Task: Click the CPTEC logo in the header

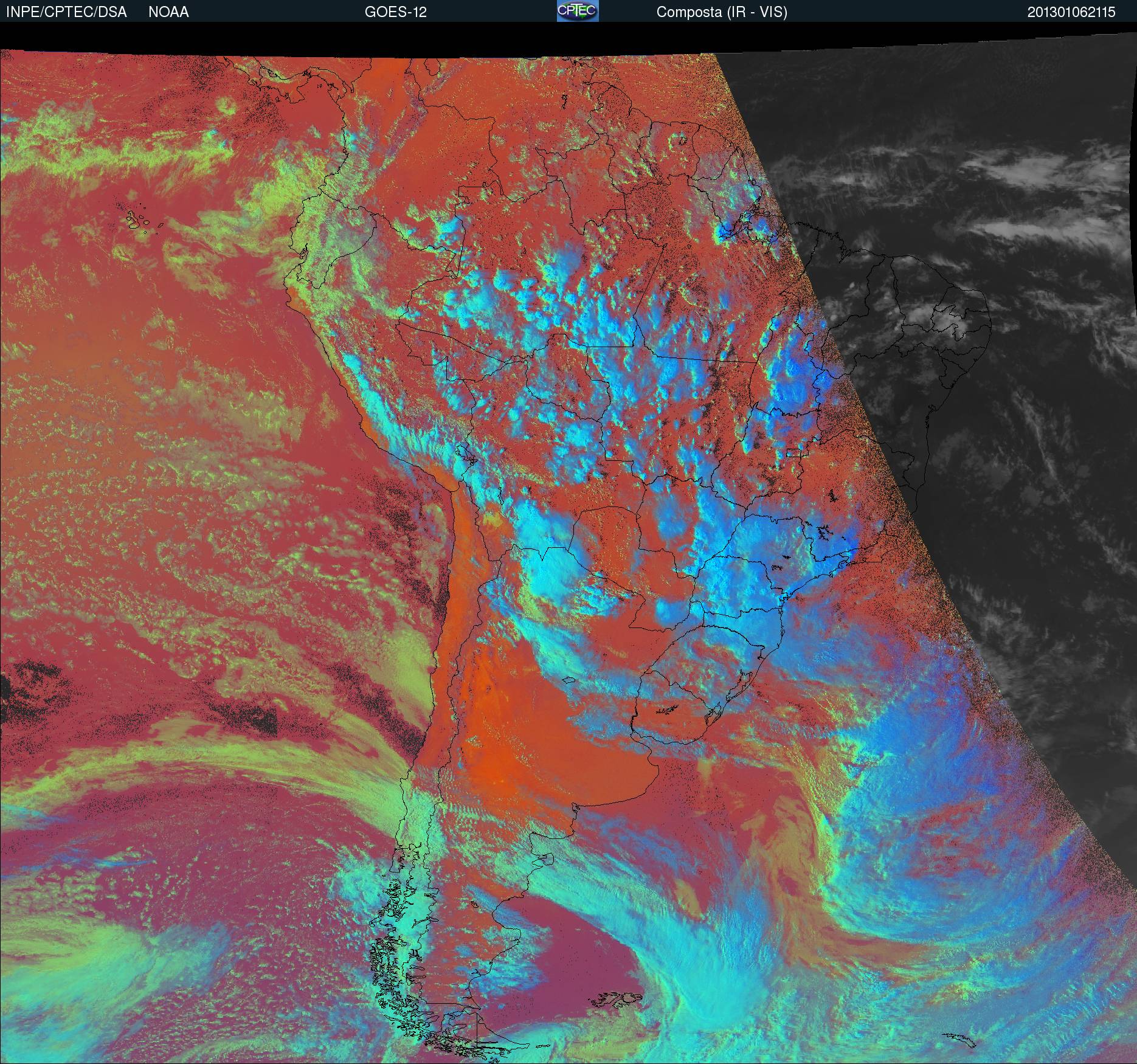Action: point(578,11)
